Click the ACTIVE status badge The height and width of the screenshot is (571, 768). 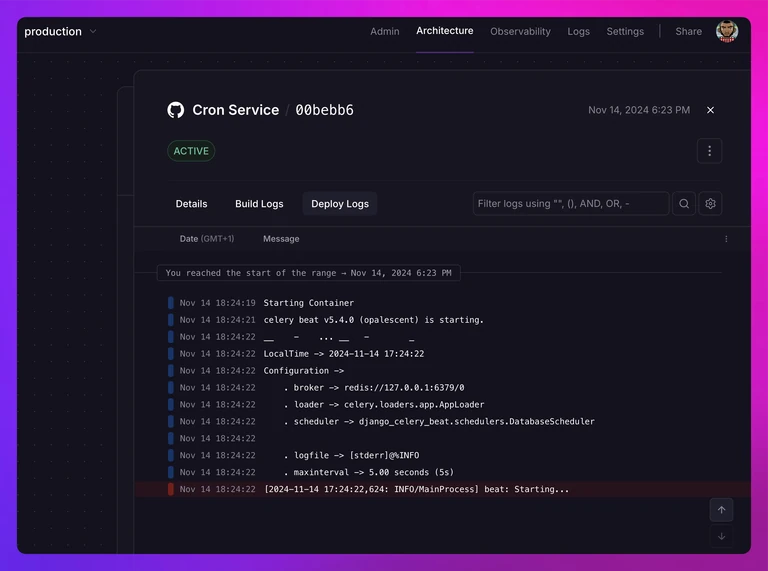tap(191, 151)
